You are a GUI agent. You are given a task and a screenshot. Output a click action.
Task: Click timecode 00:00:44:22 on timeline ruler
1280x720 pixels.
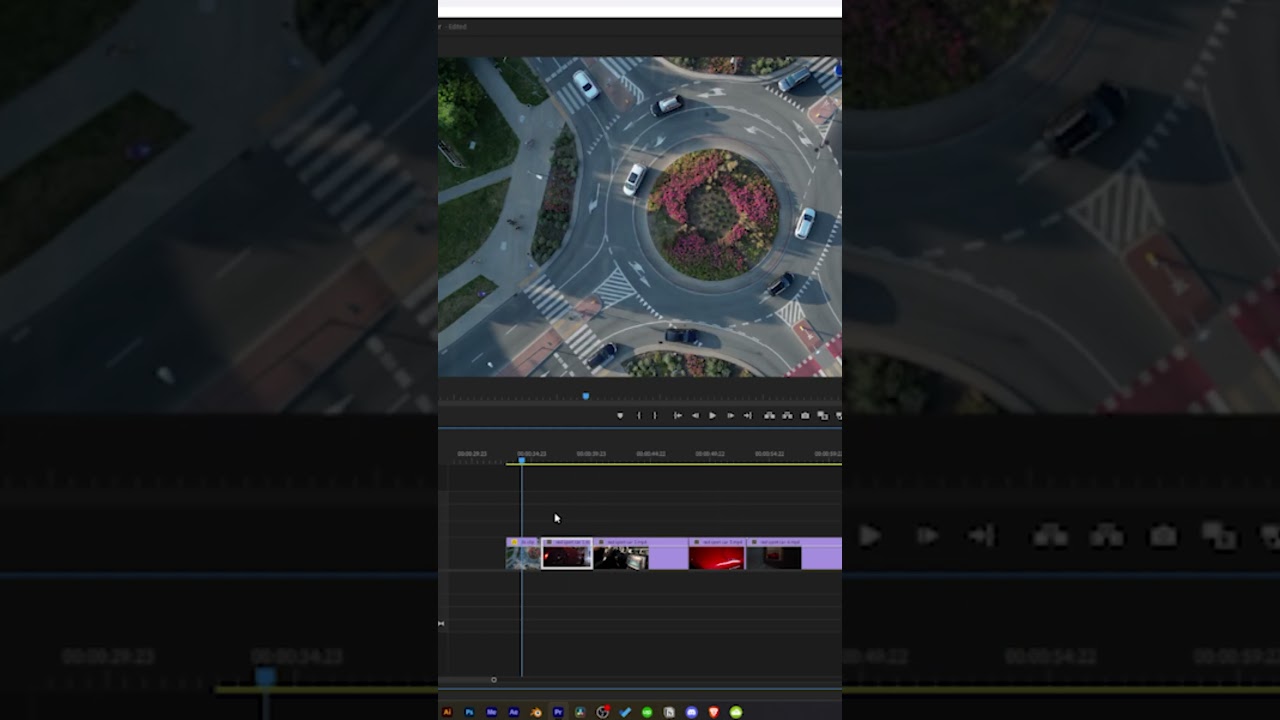click(651, 454)
